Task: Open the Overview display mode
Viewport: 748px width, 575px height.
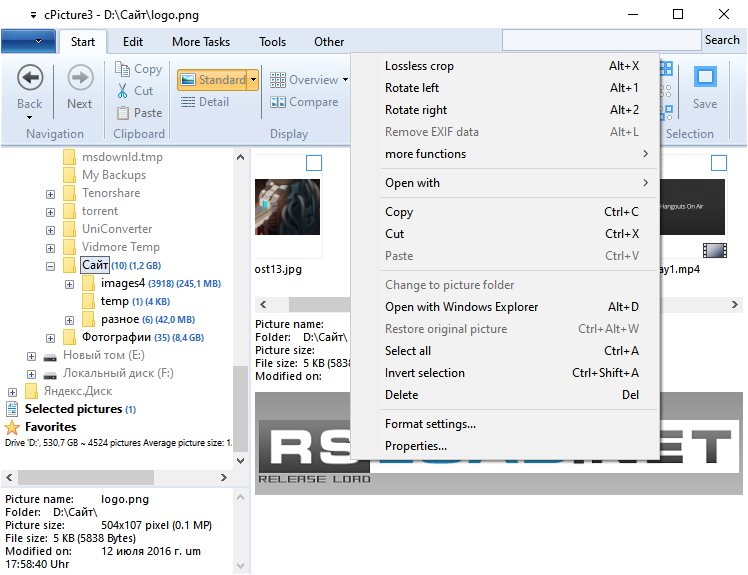Action: (x=304, y=80)
